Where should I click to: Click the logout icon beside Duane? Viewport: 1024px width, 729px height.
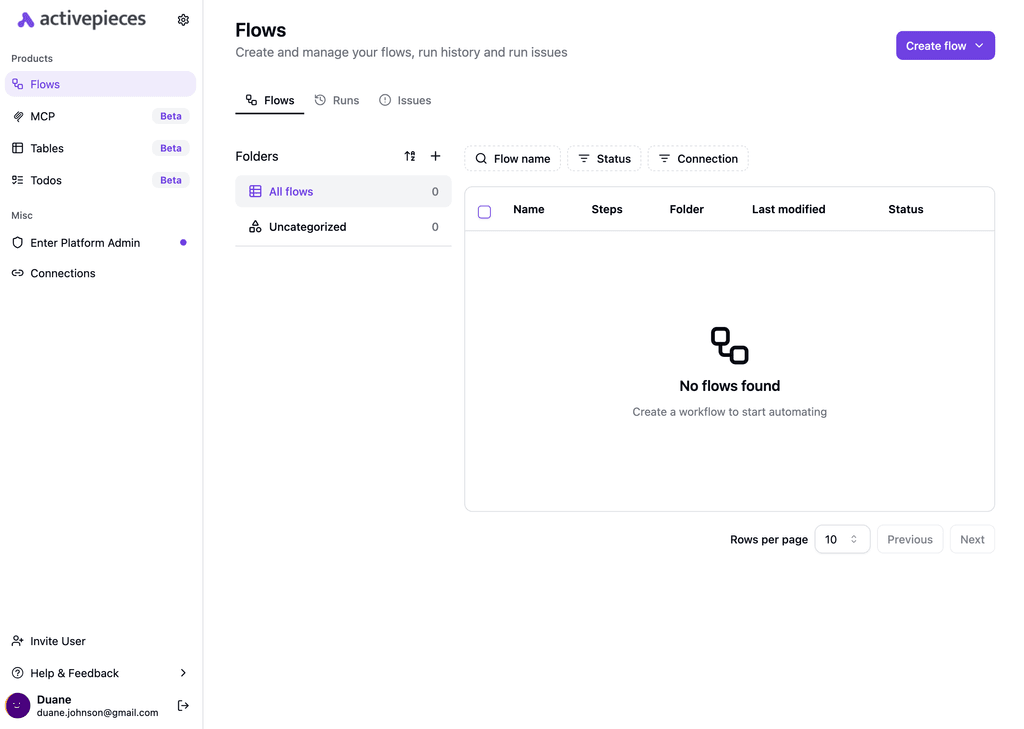(x=183, y=705)
